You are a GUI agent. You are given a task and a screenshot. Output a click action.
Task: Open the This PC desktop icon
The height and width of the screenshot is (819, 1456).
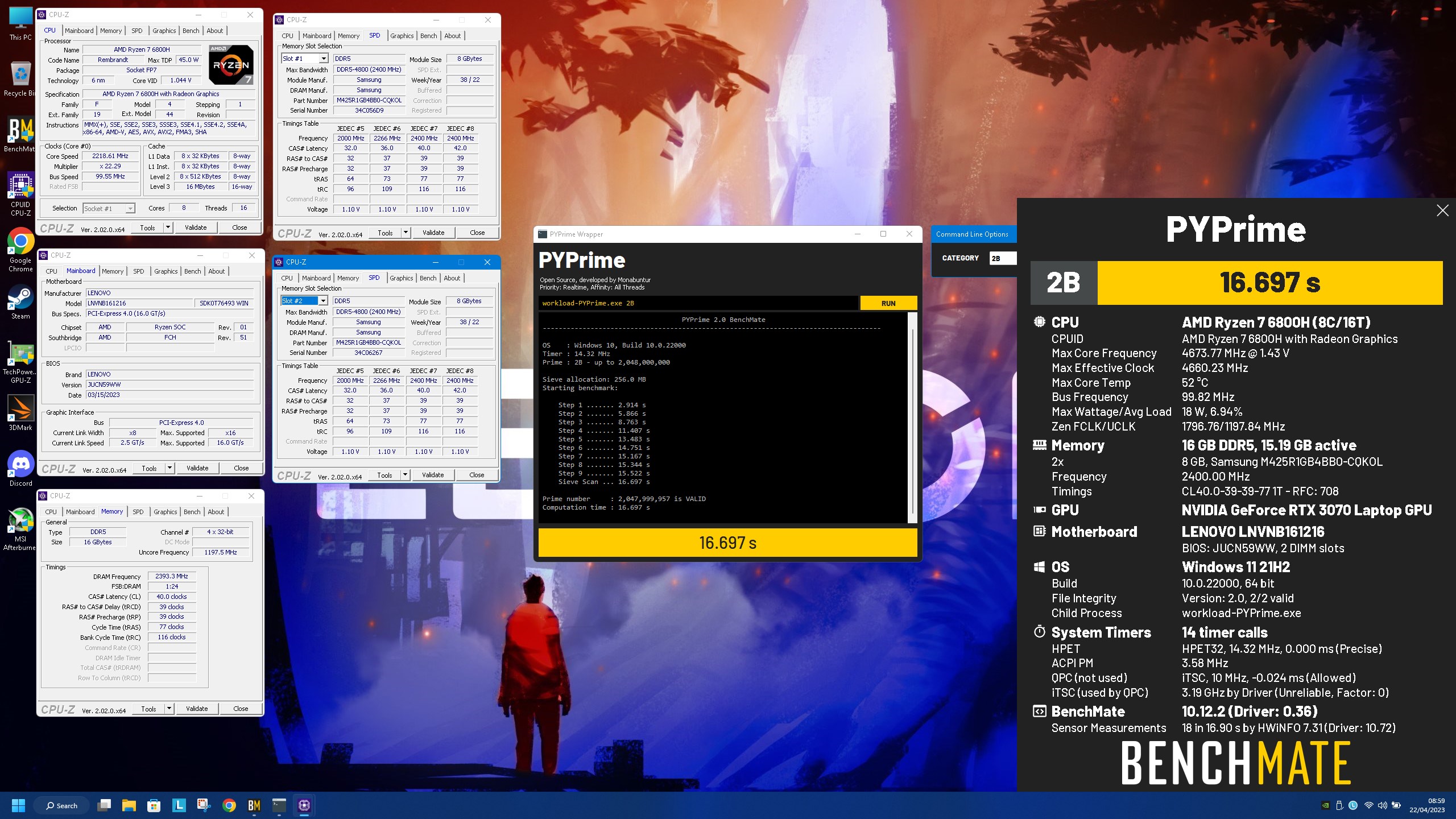point(20,24)
